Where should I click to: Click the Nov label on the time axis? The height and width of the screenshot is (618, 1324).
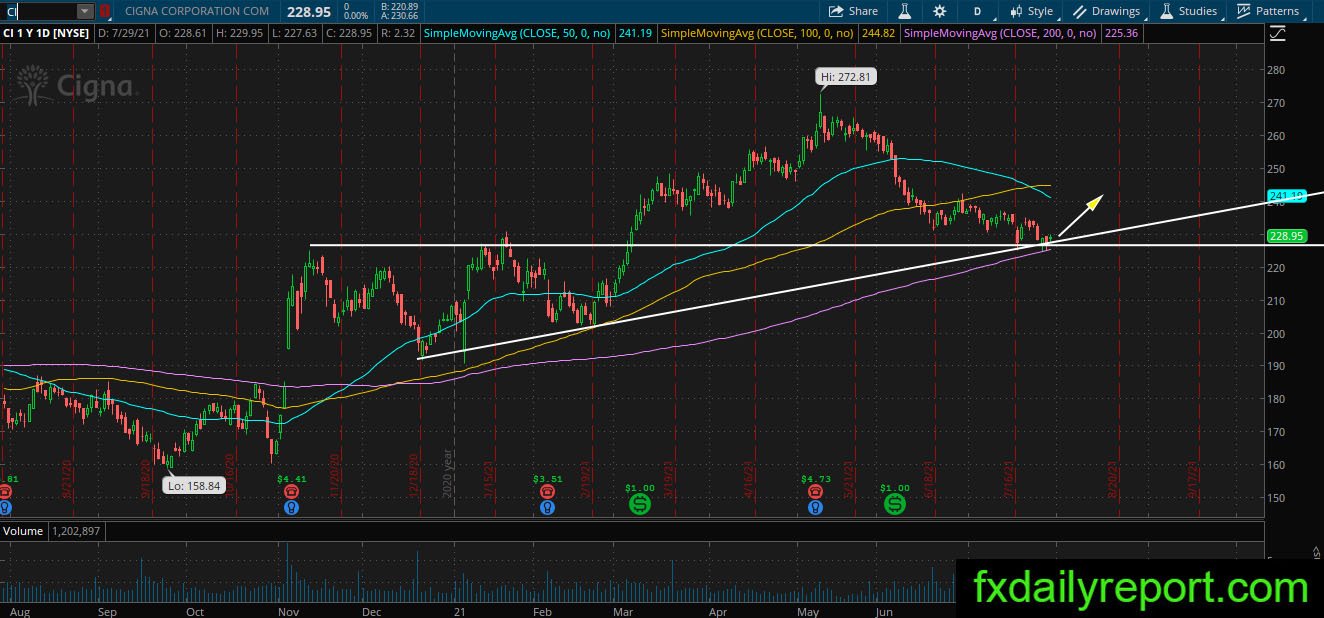pos(288,611)
